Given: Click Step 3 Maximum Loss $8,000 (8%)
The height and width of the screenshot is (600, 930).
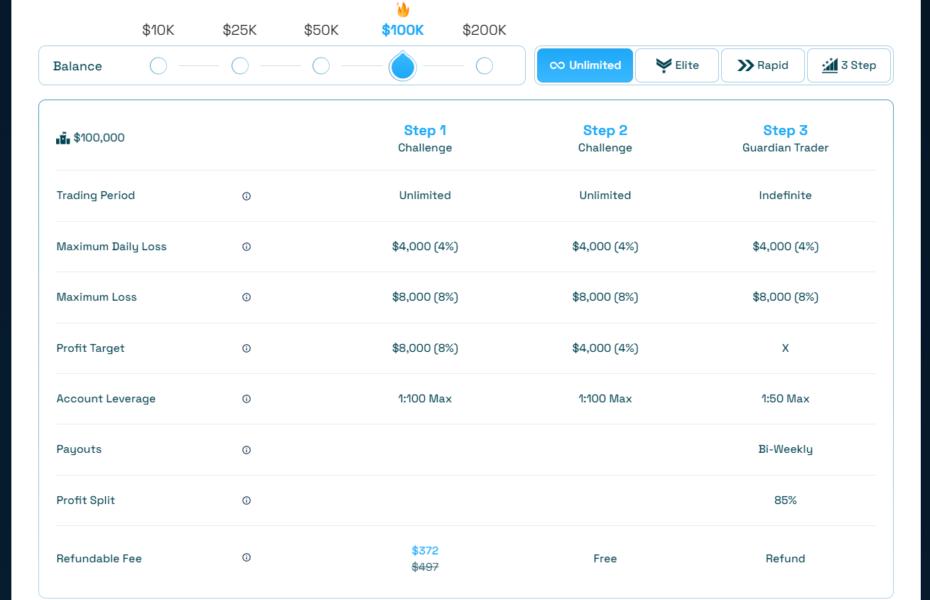Looking at the screenshot, I should coord(785,297).
